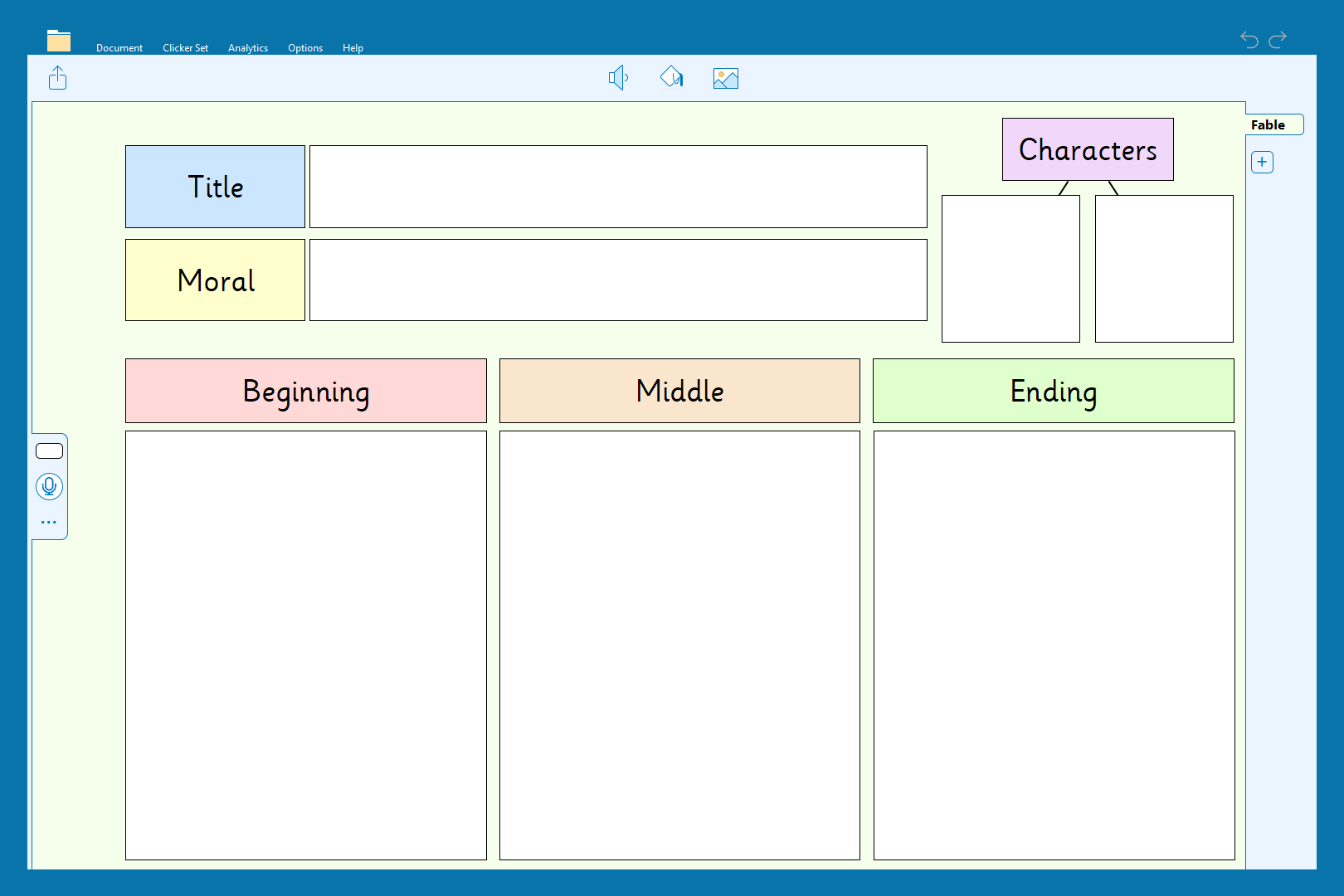Click the empty Moral text box
This screenshot has height=896, width=1344.
click(x=618, y=280)
